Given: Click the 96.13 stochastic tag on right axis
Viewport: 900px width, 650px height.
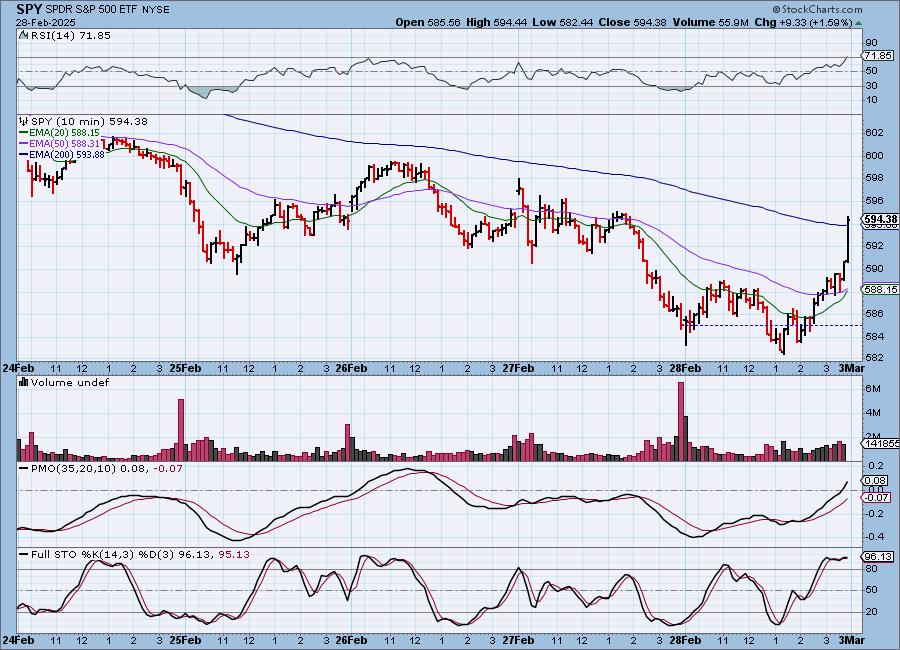Looking at the screenshot, I should (x=878, y=556).
